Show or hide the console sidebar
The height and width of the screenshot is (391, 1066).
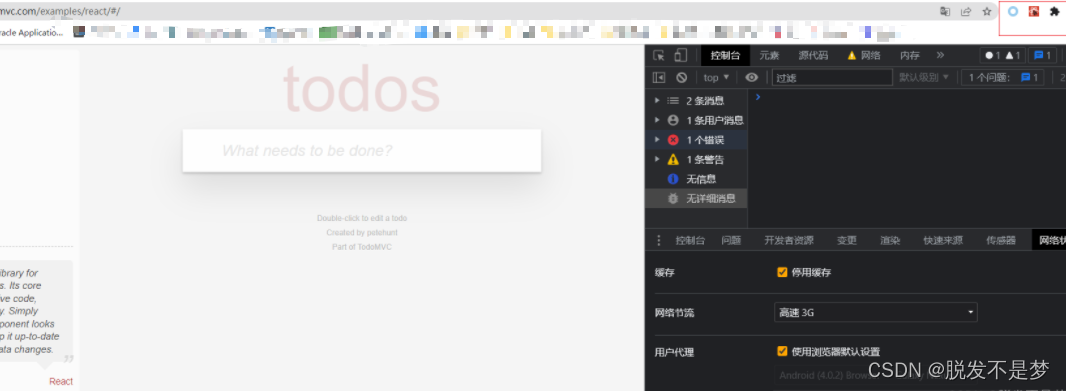[659, 78]
